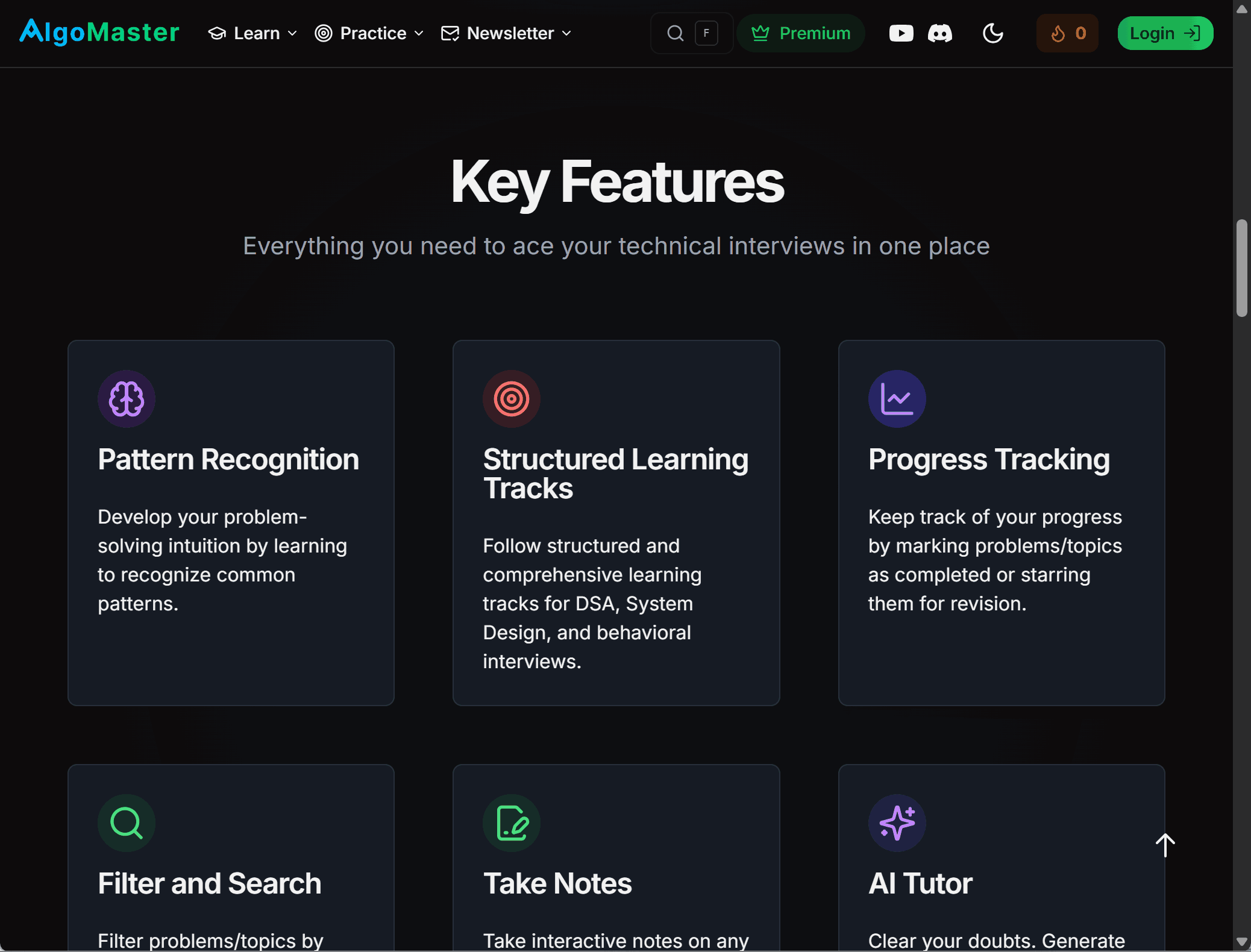The image size is (1251, 952).
Task: Click the Progress Tracking heading
Action: pyautogui.click(x=989, y=459)
